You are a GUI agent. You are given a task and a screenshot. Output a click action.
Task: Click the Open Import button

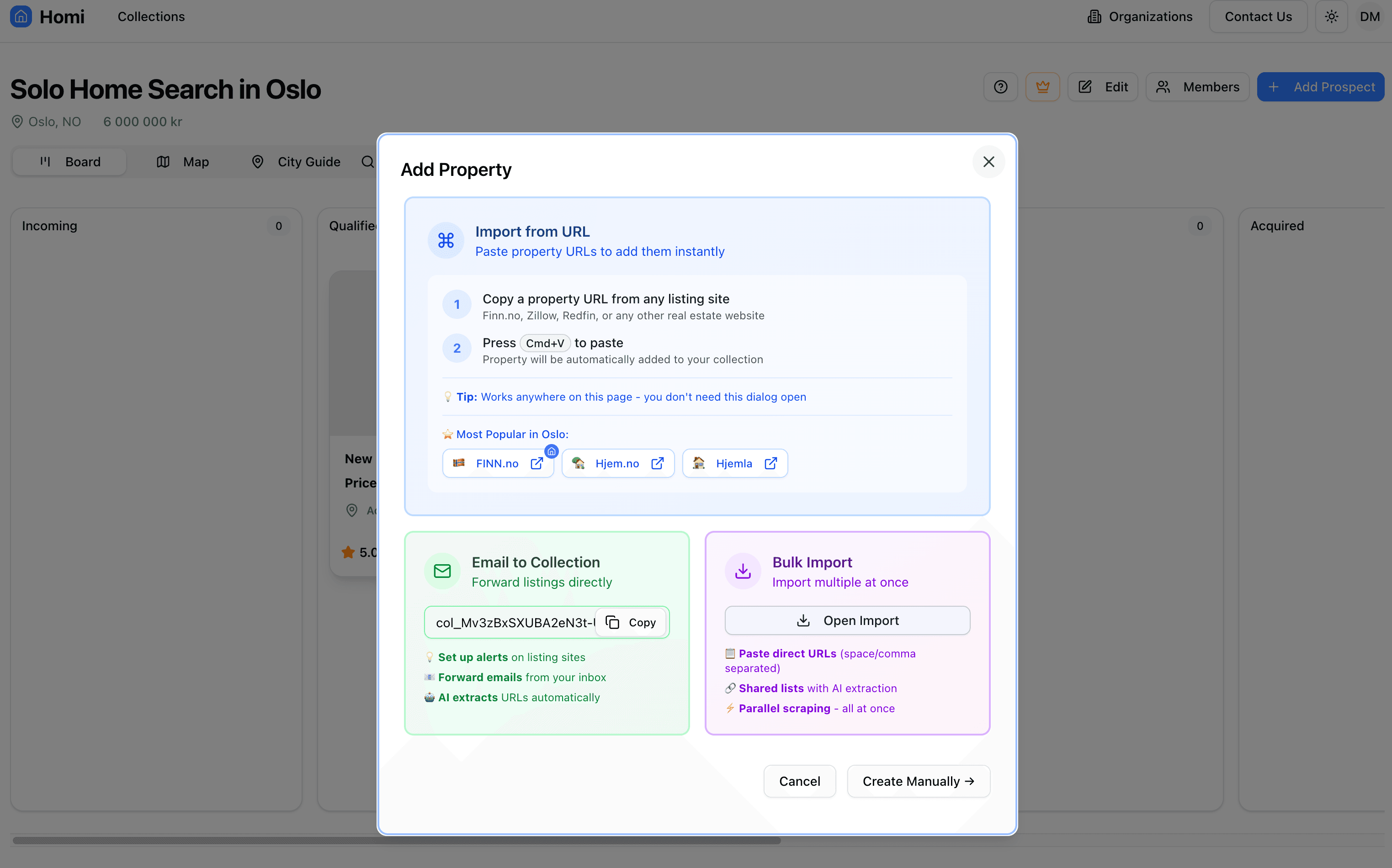[847, 620]
